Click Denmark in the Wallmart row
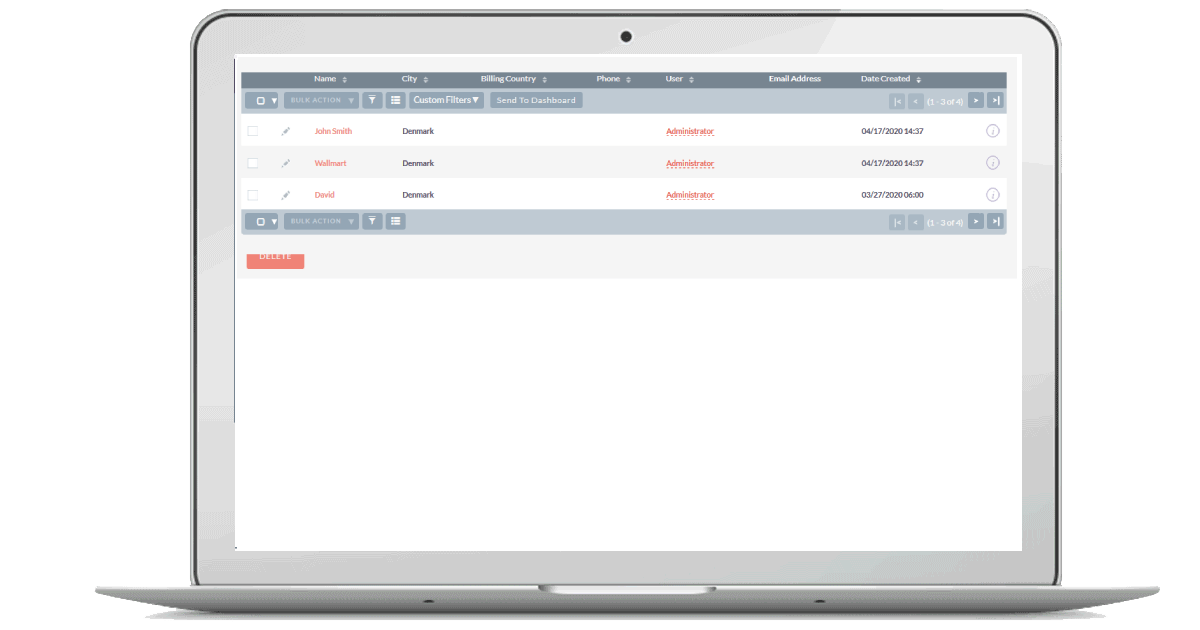Viewport: 1200px width, 630px height. pyautogui.click(x=418, y=163)
